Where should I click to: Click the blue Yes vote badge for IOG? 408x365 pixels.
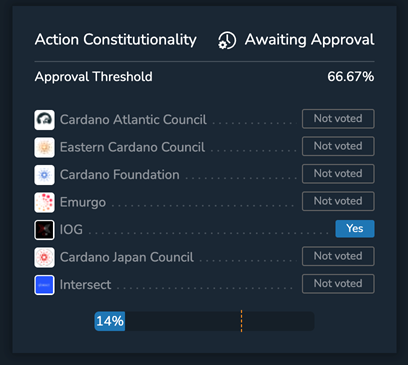[x=355, y=229]
